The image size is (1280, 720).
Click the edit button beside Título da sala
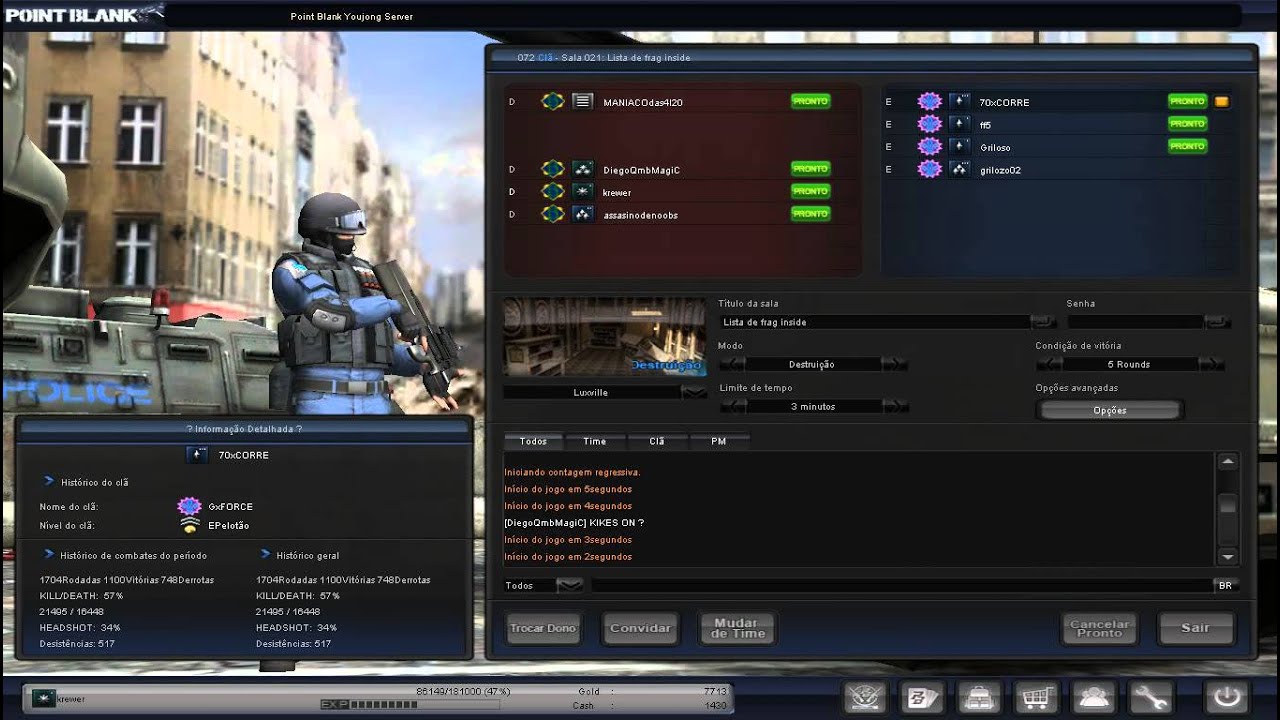click(1043, 322)
